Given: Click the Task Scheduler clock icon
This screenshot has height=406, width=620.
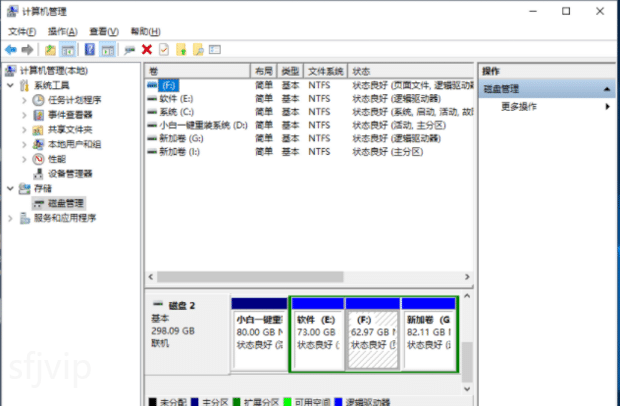Looking at the screenshot, I should coord(39,100).
